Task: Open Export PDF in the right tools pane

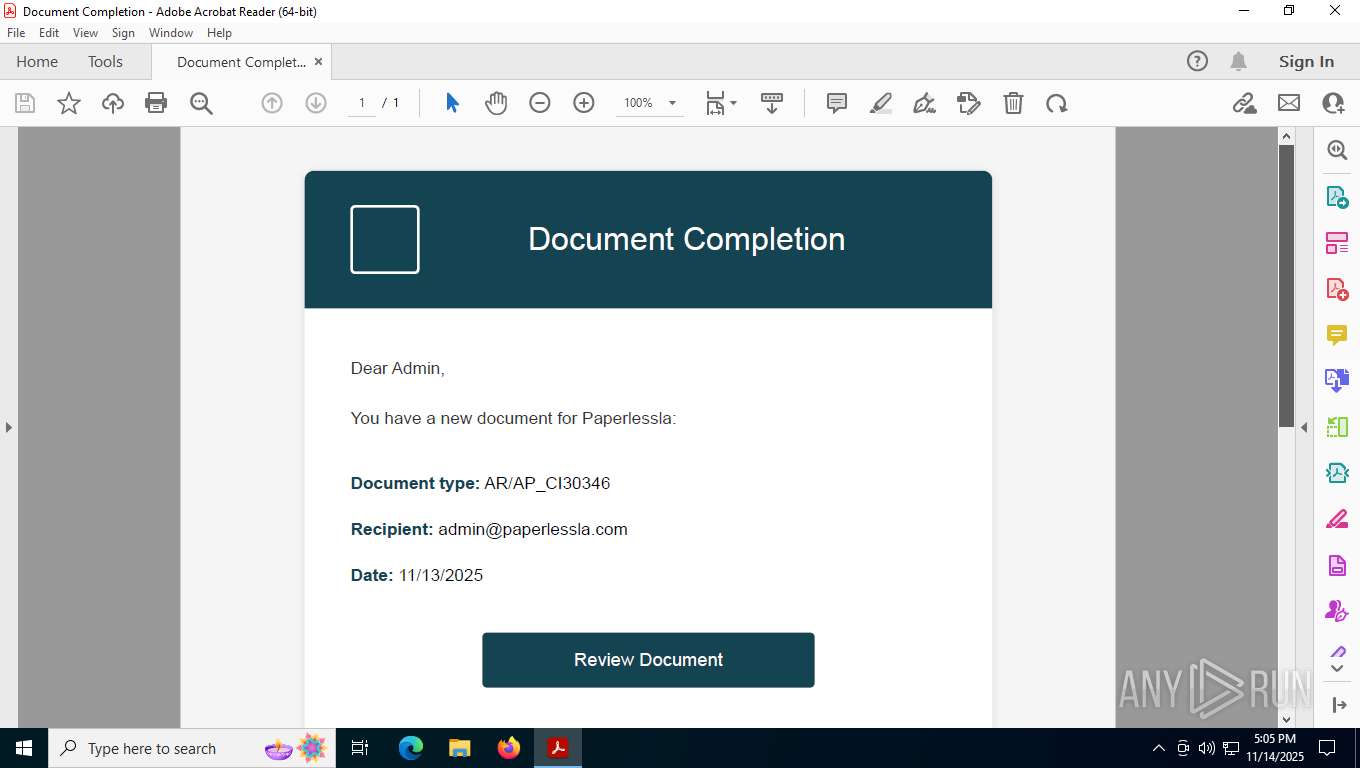Action: pyautogui.click(x=1337, y=197)
